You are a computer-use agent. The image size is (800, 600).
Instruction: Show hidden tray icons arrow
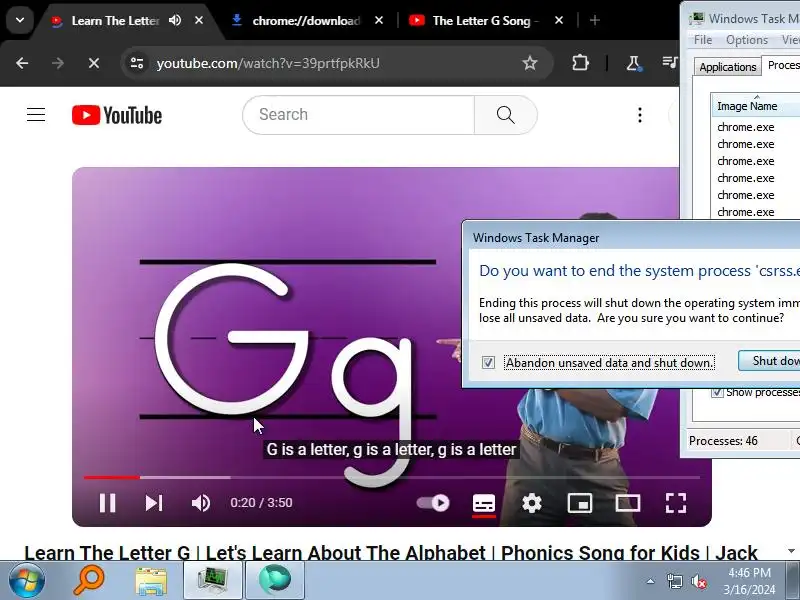click(x=651, y=581)
